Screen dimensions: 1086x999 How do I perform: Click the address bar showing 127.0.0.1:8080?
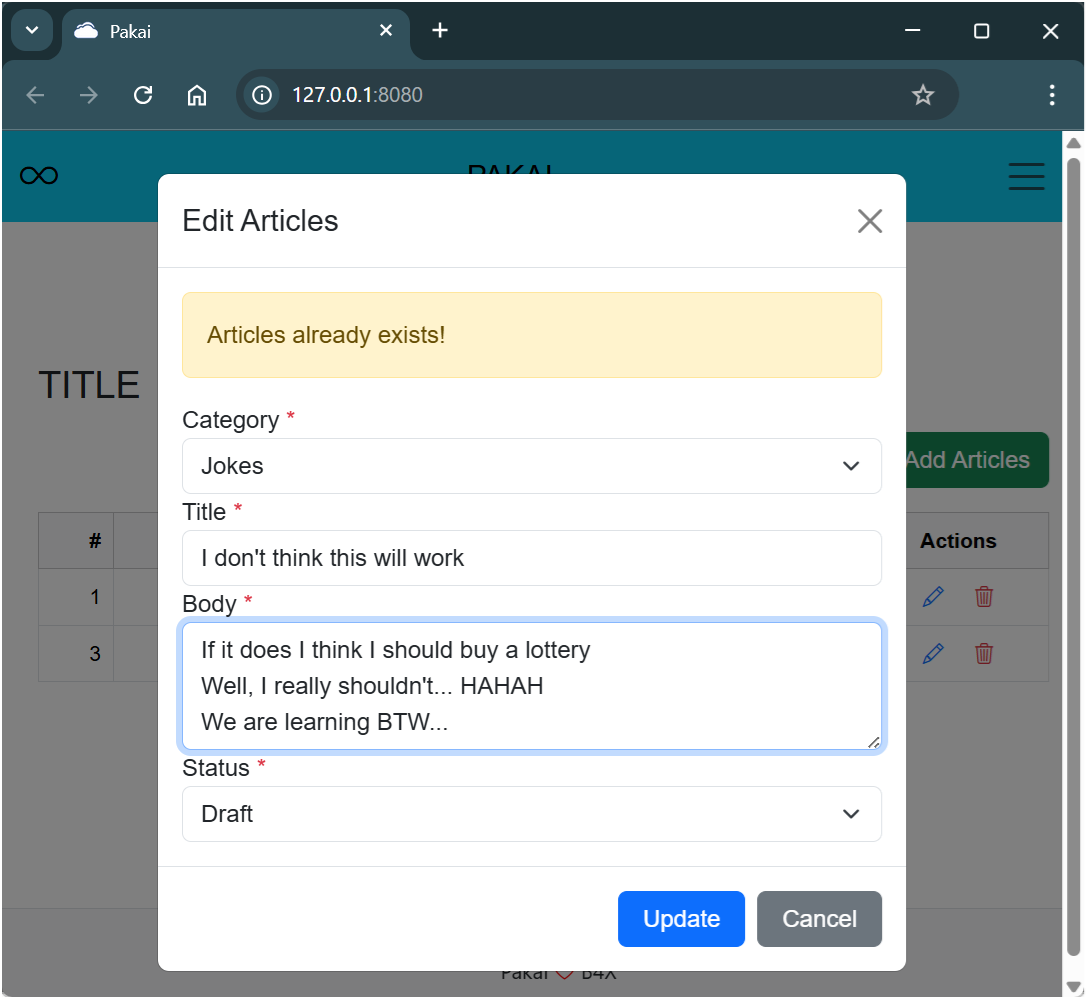(596, 95)
